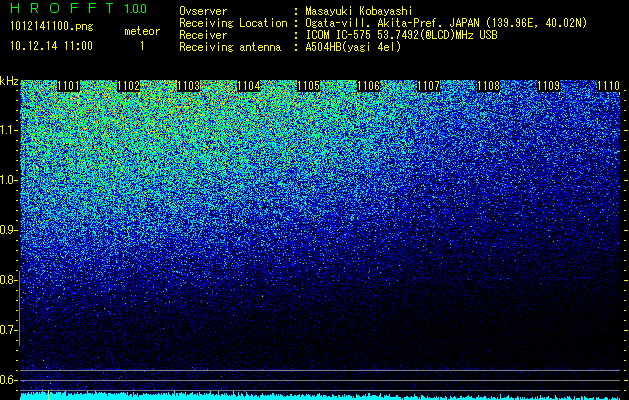Click the 0.6 kHz axis tick label
This screenshot has width=629, height=400.
tap(8, 380)
